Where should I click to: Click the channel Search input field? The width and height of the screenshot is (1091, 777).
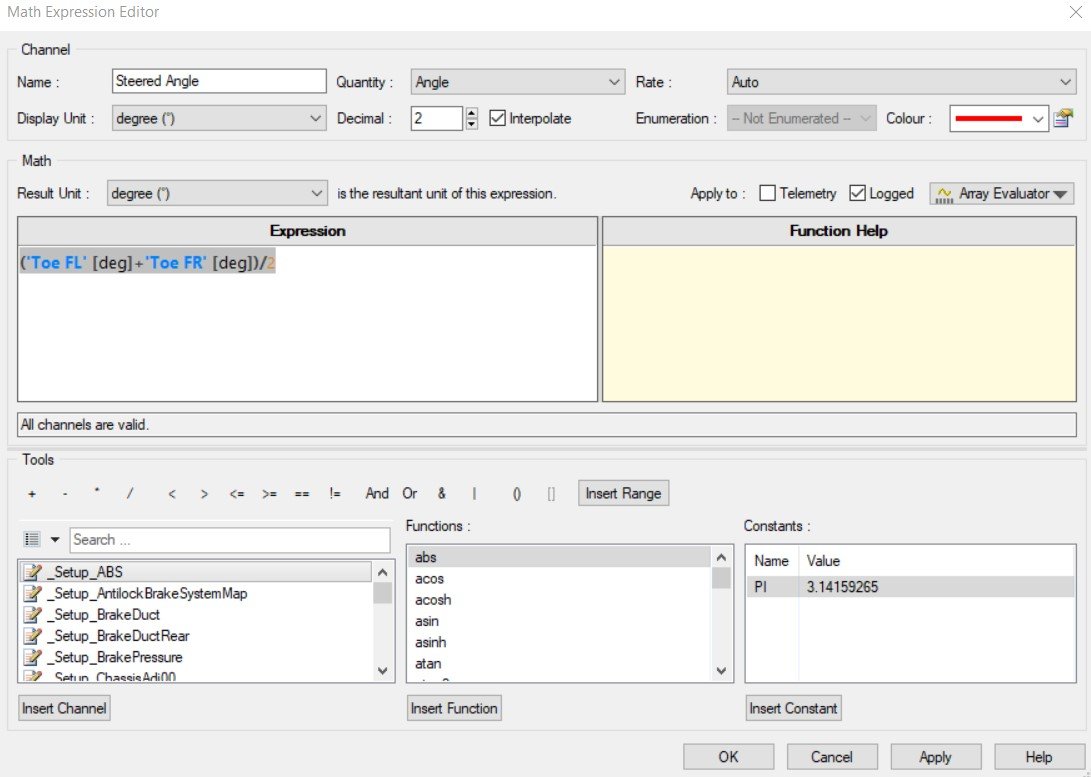point(229,540)
